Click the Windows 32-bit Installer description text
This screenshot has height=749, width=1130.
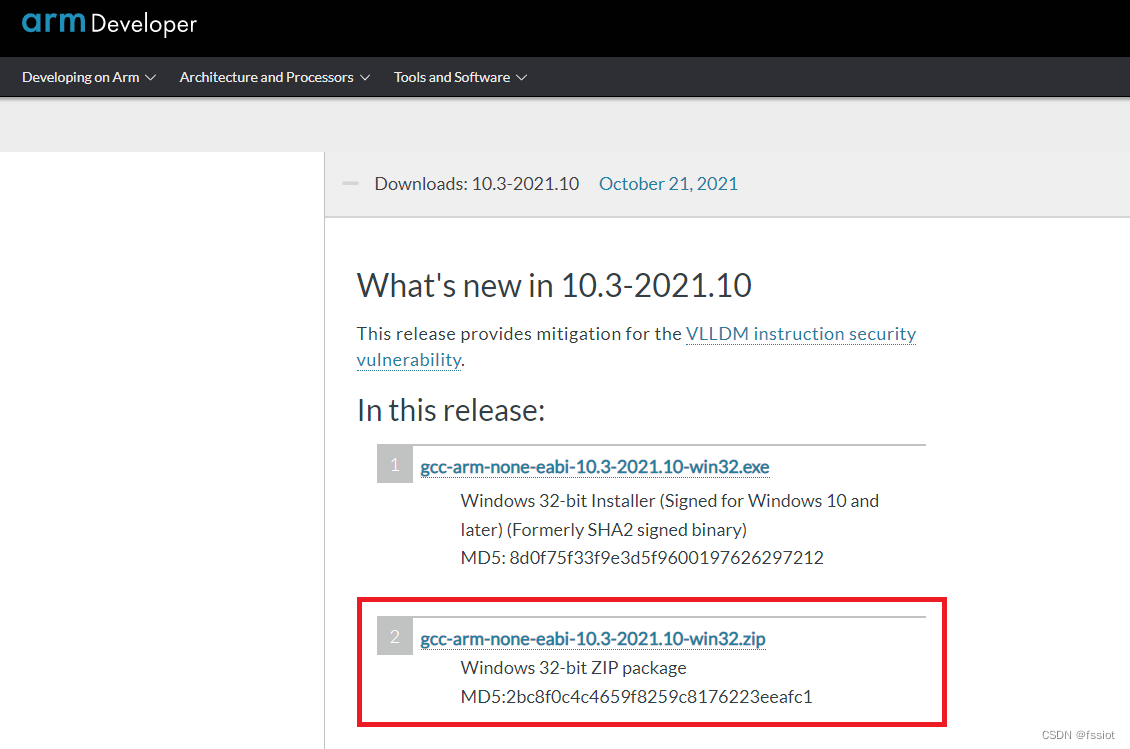[x=669, y=515]
